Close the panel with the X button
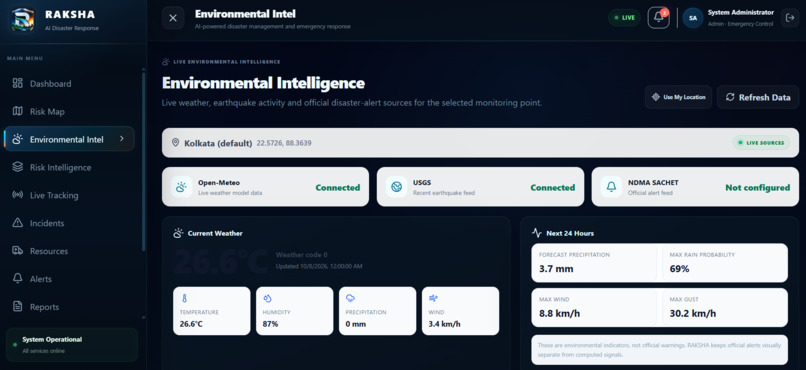The height and width of the screenshot is (370, 806). click(x=173, y=18)
